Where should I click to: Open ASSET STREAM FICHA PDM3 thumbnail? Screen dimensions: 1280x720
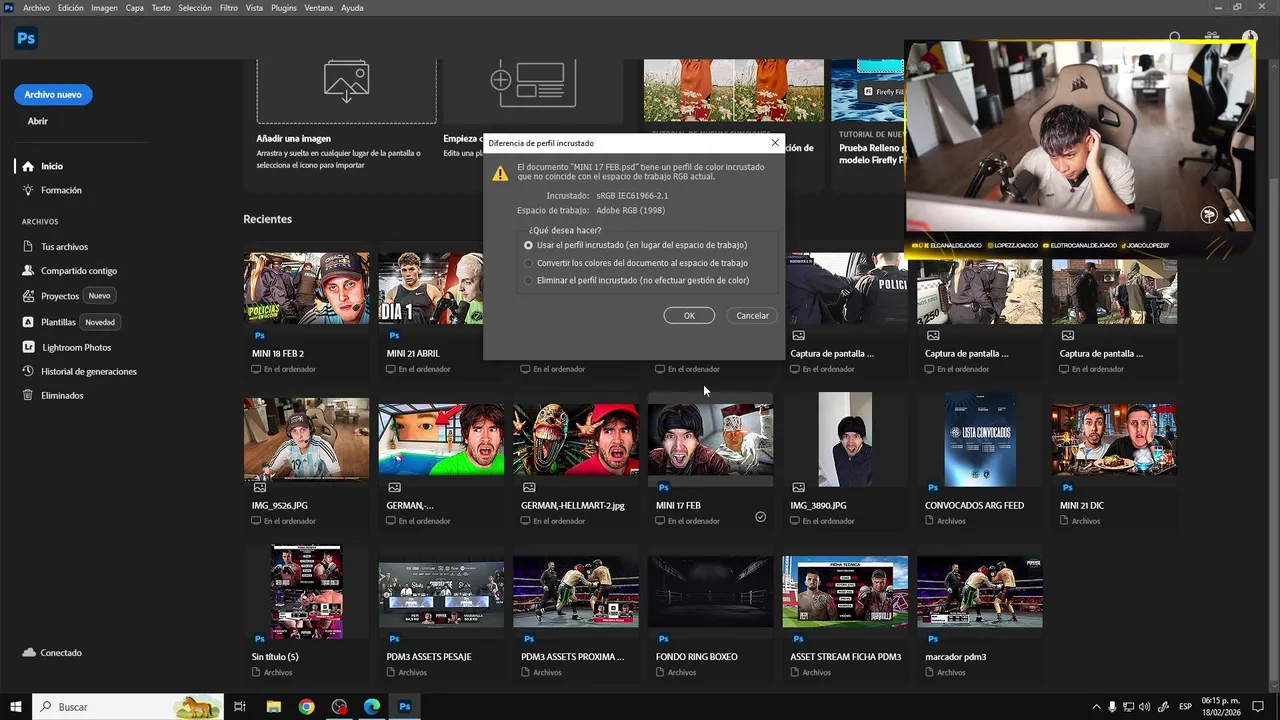coord(845,592)
